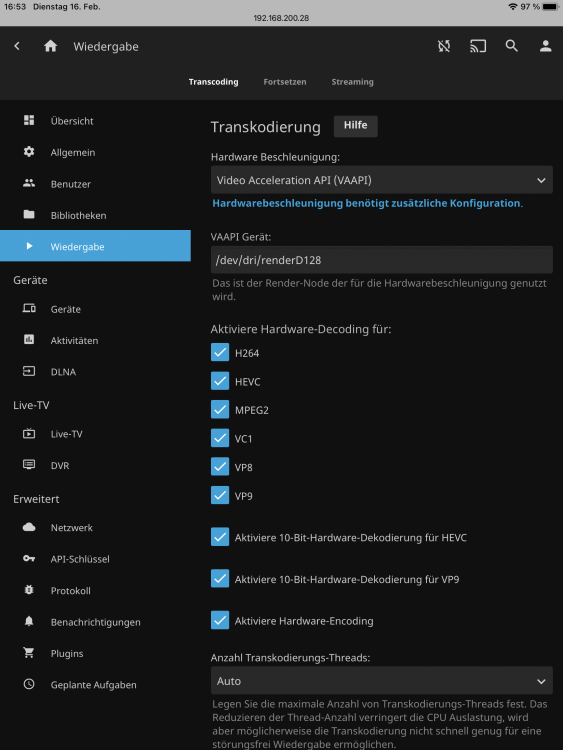Toggle the VP9 decoding checkbox
The height and width of the screenshot is (750, 563).
coord(220,496)
